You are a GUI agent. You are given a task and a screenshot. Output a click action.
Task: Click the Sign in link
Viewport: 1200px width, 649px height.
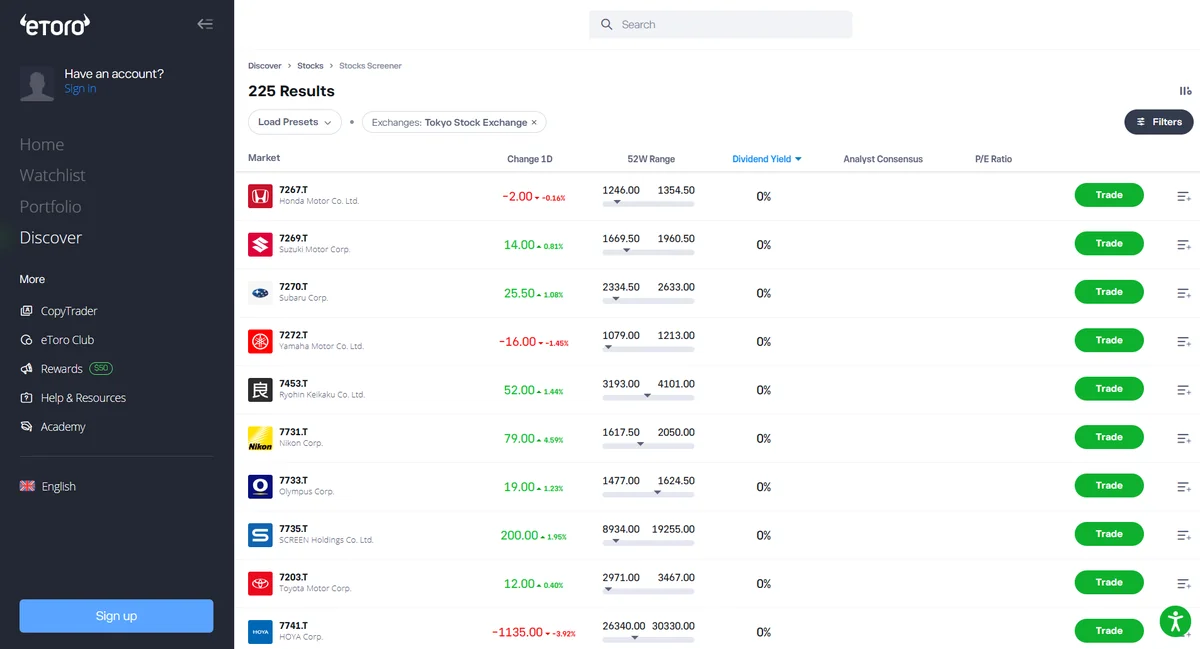(80, 89)
